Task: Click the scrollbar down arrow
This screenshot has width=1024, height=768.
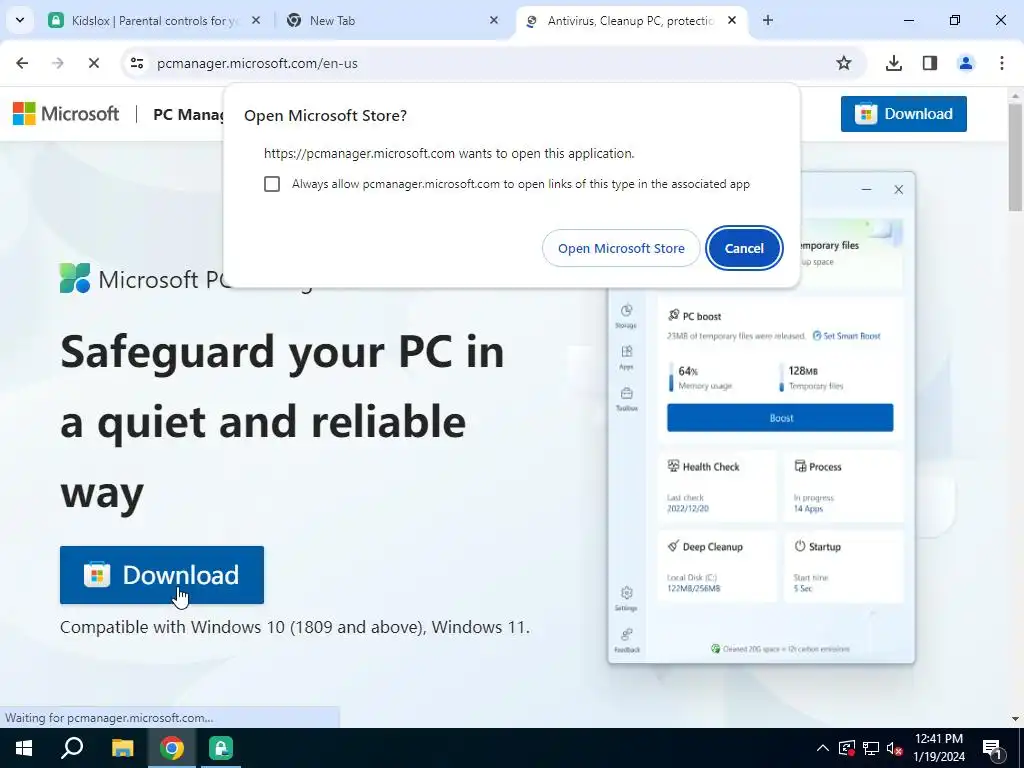Action: (1015, 719)
